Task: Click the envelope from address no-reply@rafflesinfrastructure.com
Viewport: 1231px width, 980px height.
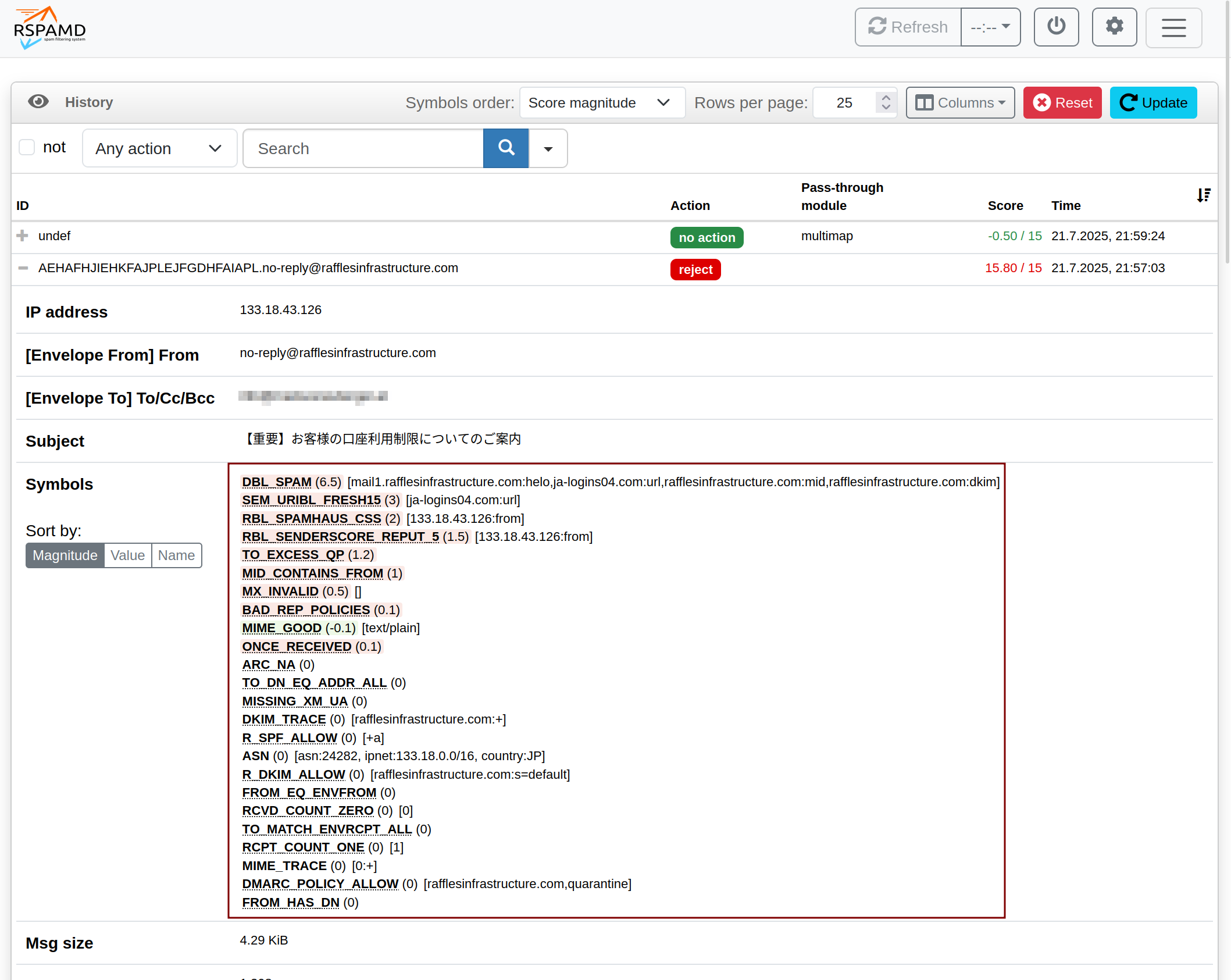Action: pos(338,353)
